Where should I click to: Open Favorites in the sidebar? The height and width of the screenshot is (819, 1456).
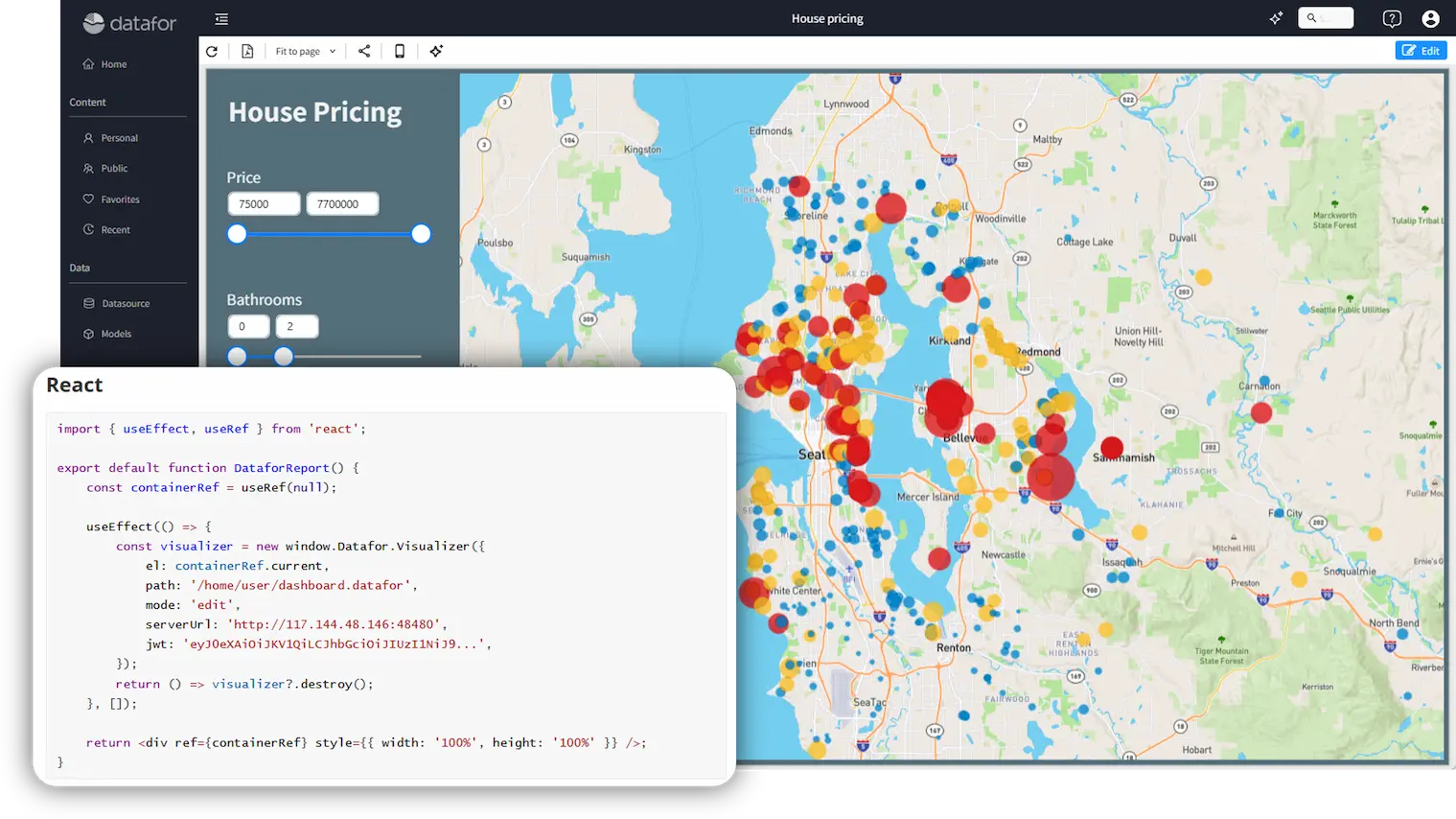(x=120, y=199)
